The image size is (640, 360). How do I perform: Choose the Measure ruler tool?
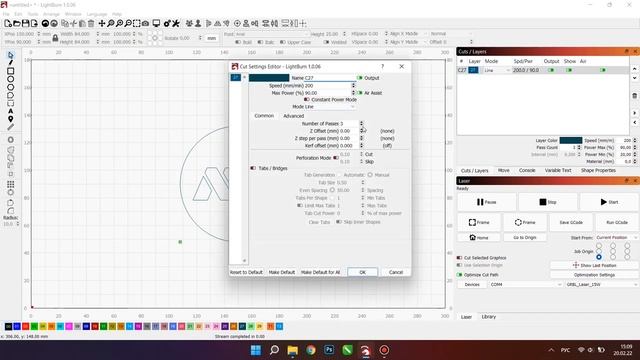[11, 127]
